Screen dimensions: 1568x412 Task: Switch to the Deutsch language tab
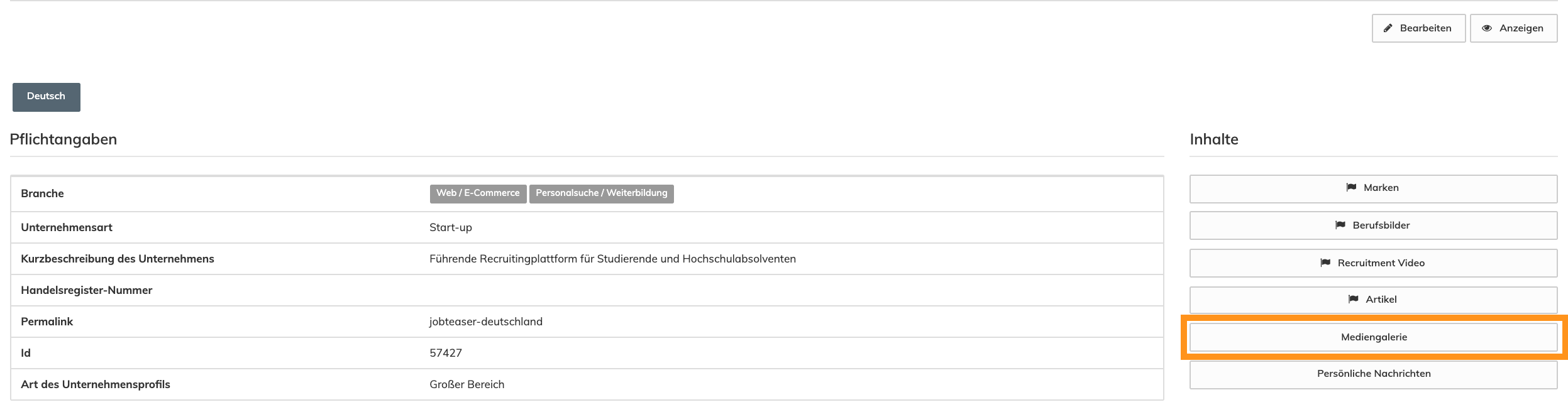[46, 96]
